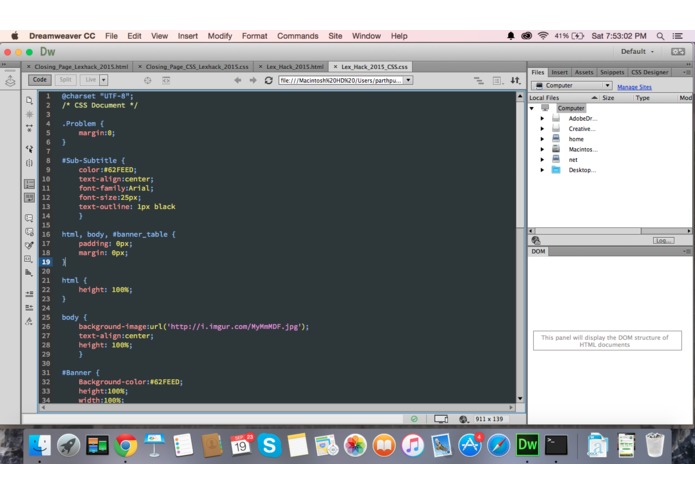Click the Remove Comment icon
The height and width of the screenshot is (494, 695).
(29, 232)
